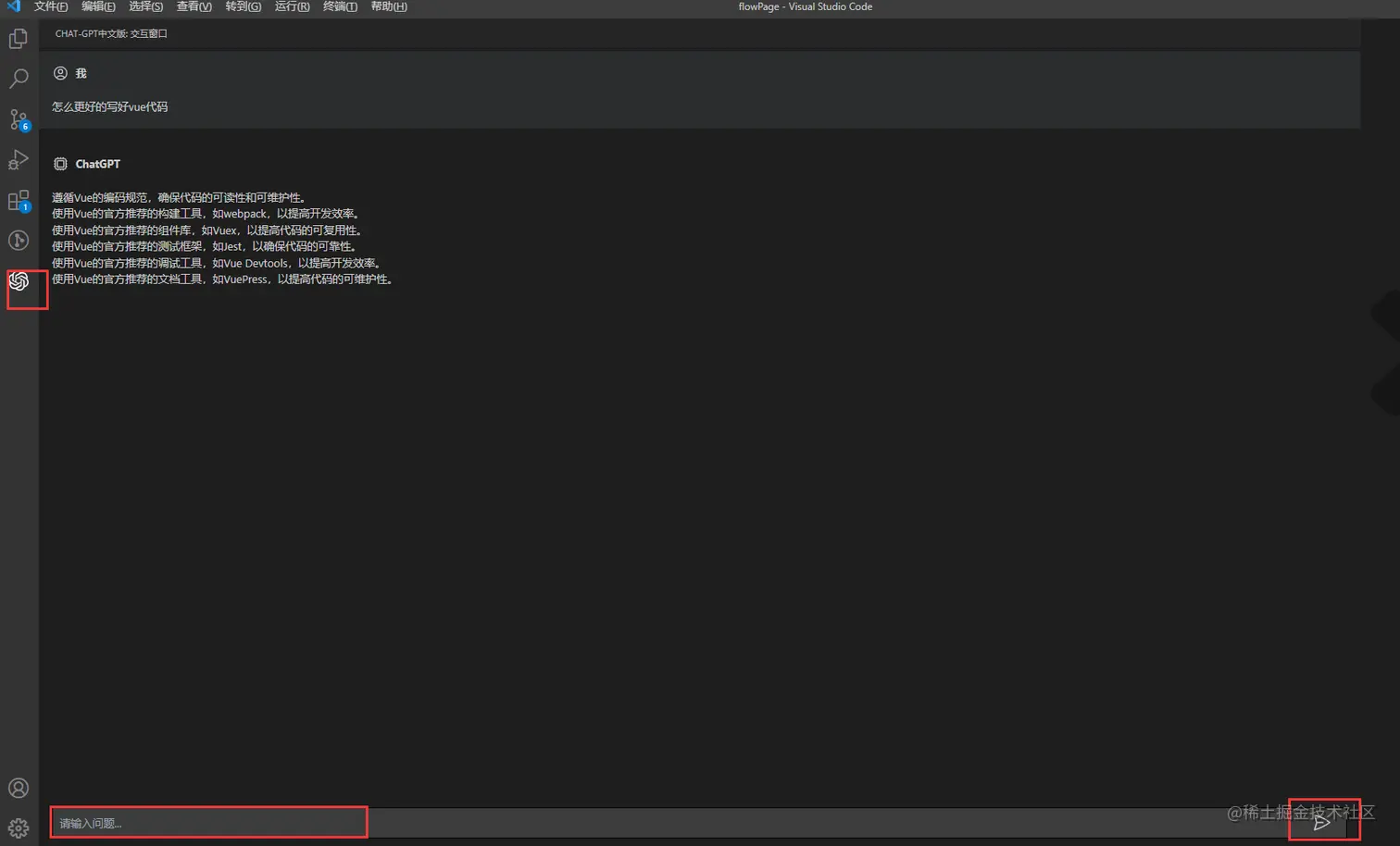Screen dimensions: 1400x846
Task: Open the 查看(V) menu
Action: pos(194,6)
